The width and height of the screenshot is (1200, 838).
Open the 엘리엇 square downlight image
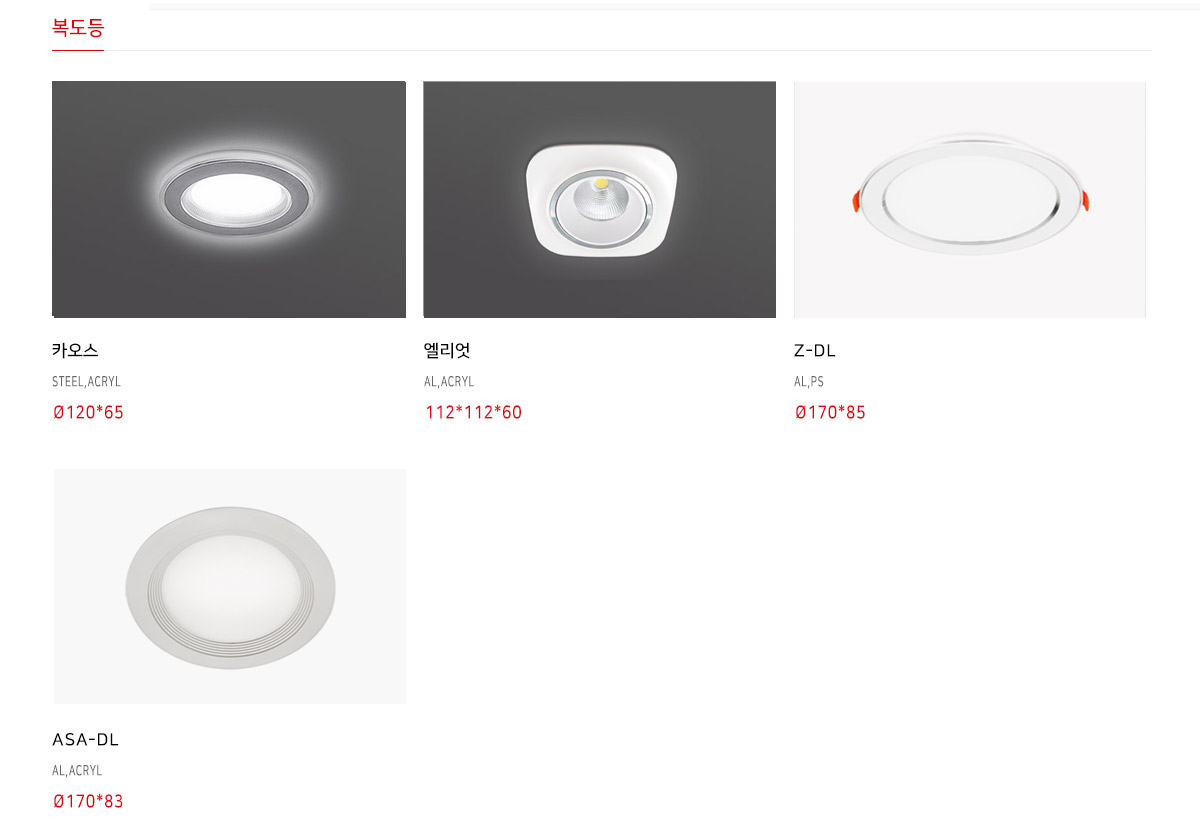600,200
